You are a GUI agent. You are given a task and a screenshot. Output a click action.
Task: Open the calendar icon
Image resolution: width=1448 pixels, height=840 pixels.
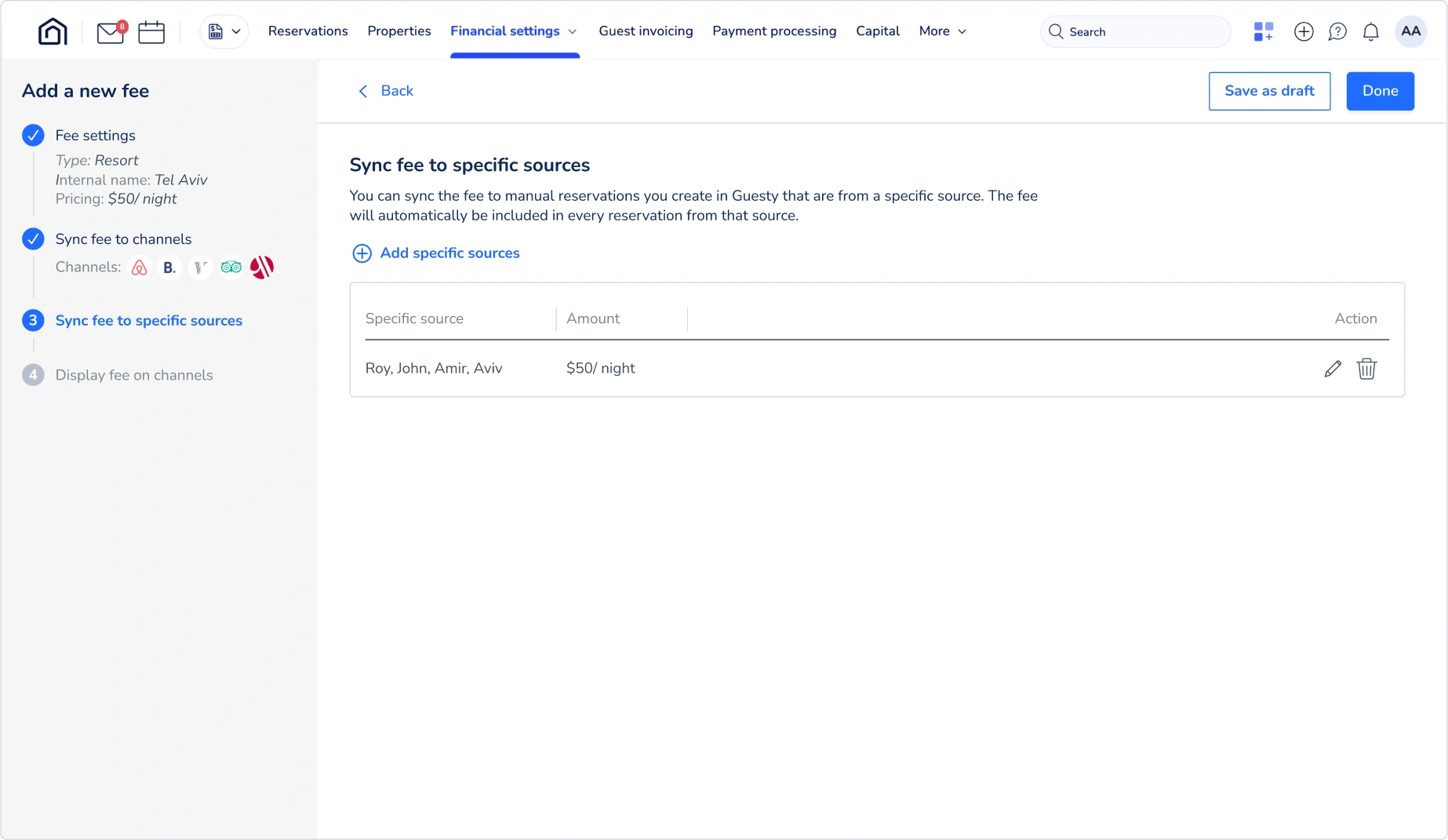point(151,32)
